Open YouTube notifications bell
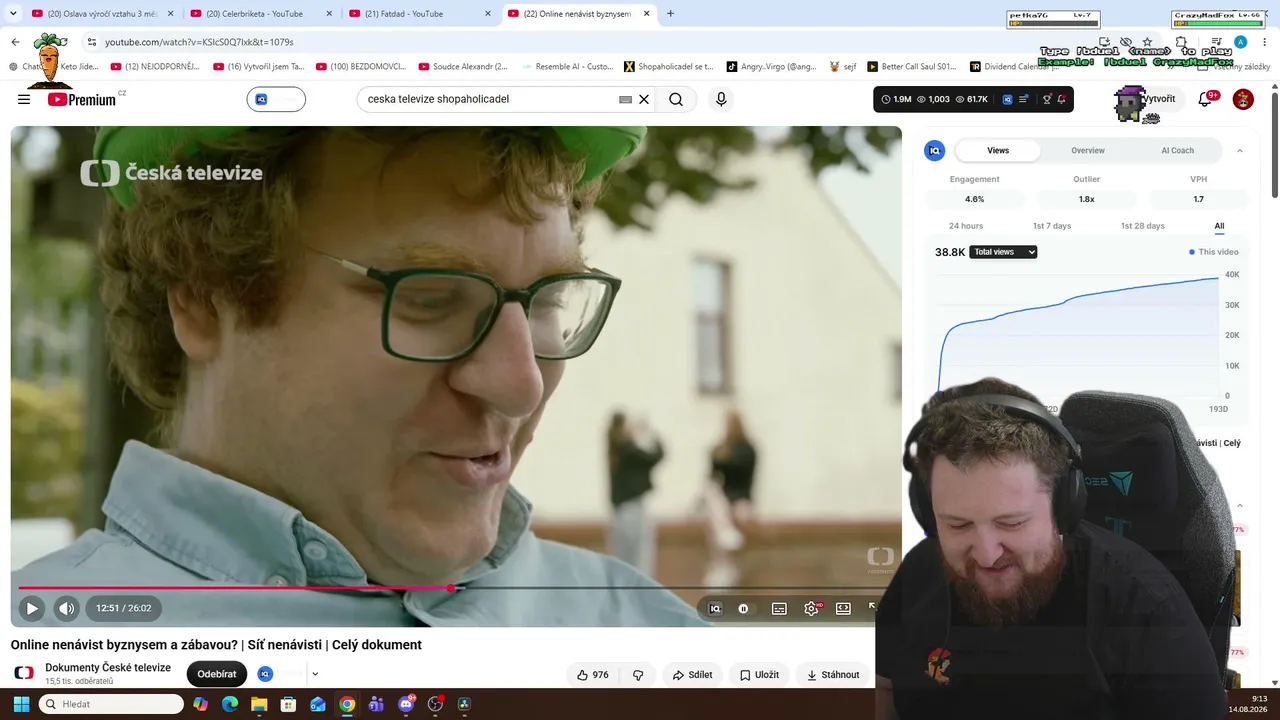This screenshot has width=1280, height=720. (x=1205, y=99)
